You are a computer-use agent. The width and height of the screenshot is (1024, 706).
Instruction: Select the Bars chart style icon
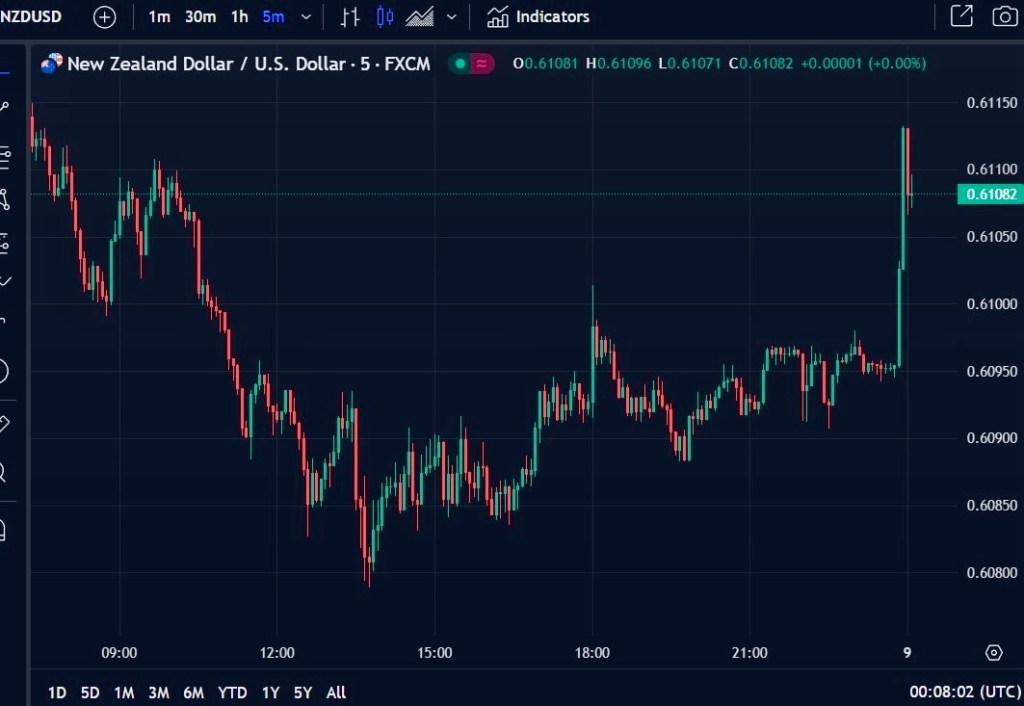(349, 17)
